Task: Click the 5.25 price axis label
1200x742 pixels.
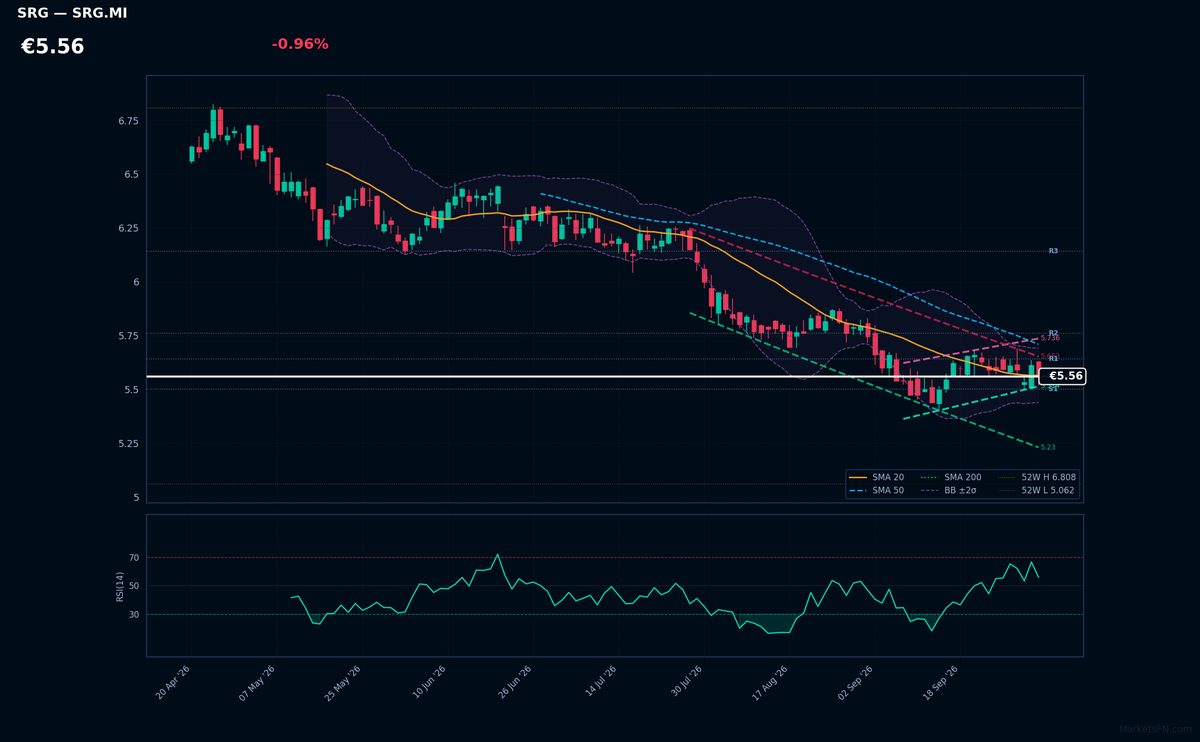Action: (x=128, y=444)
